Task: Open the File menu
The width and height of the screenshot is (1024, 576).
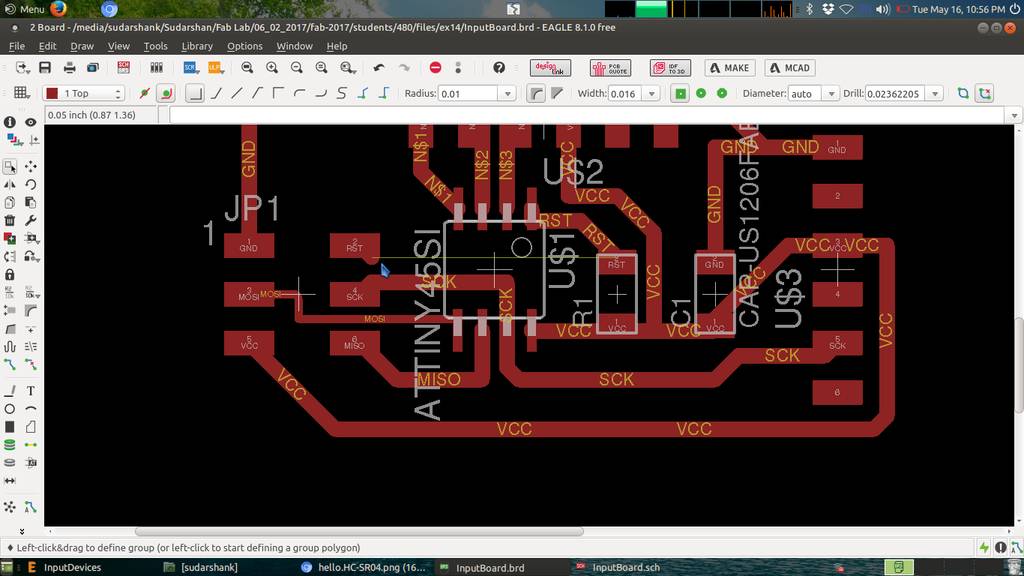Action: 16,46
